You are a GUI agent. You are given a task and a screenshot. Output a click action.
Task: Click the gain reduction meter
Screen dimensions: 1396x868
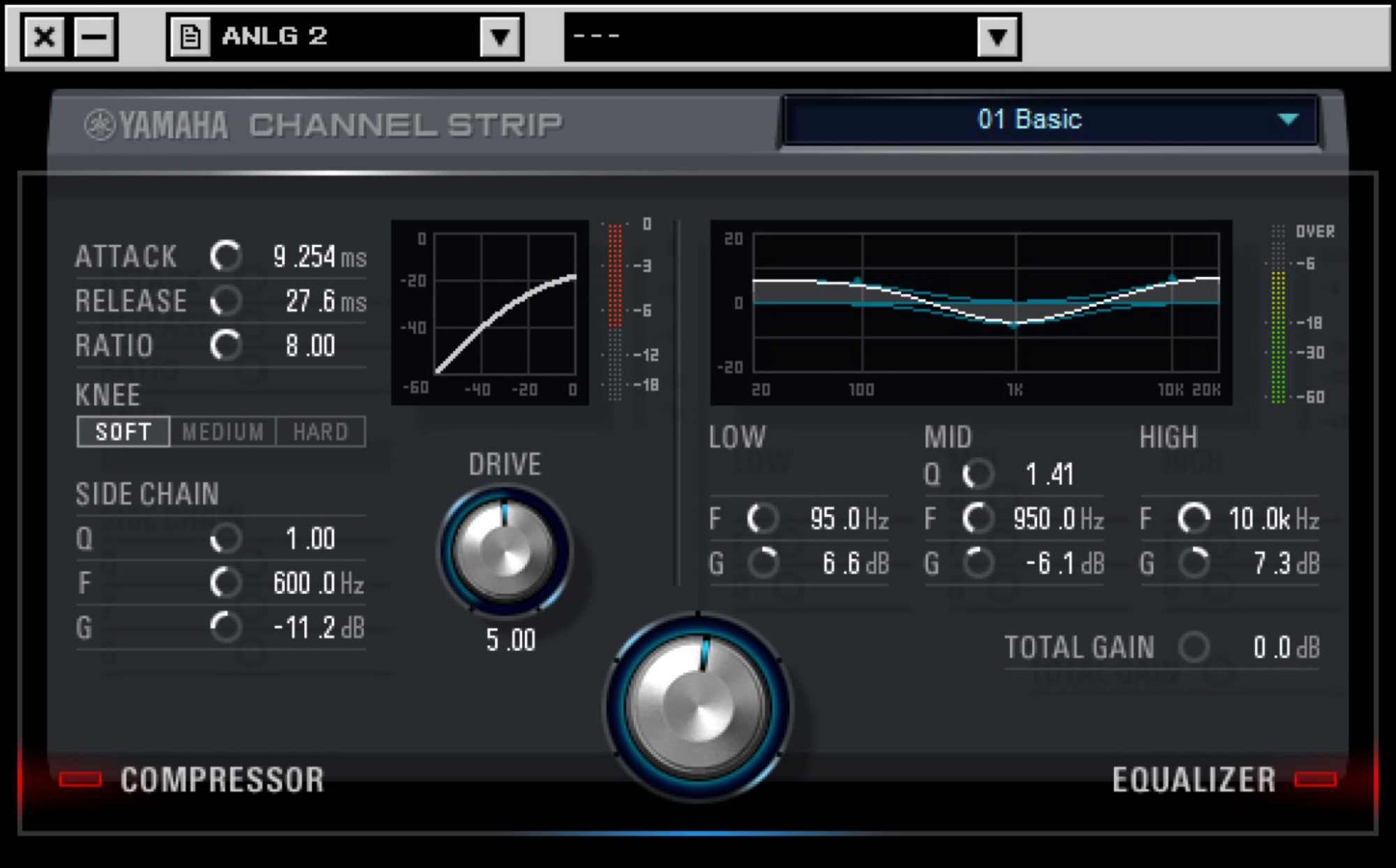click(x=615, y=312)
